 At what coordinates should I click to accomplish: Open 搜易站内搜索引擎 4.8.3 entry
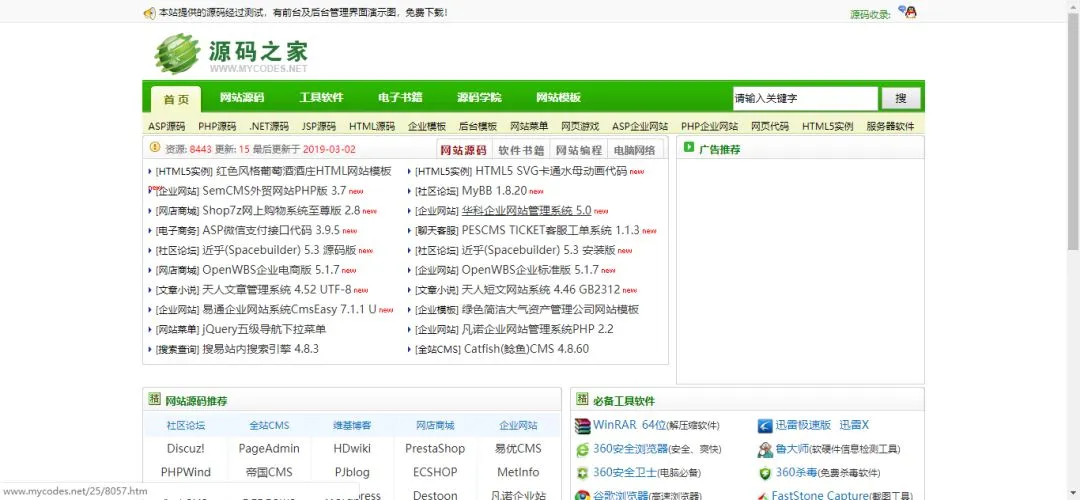pos(260,349)
